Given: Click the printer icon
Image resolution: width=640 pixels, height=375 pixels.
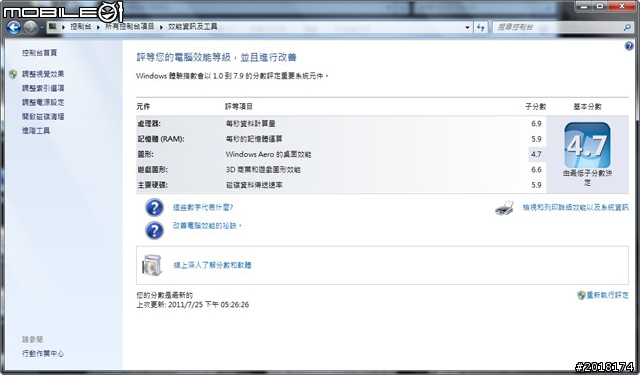Looking at the screenshot, I should [x=505, y=208].
